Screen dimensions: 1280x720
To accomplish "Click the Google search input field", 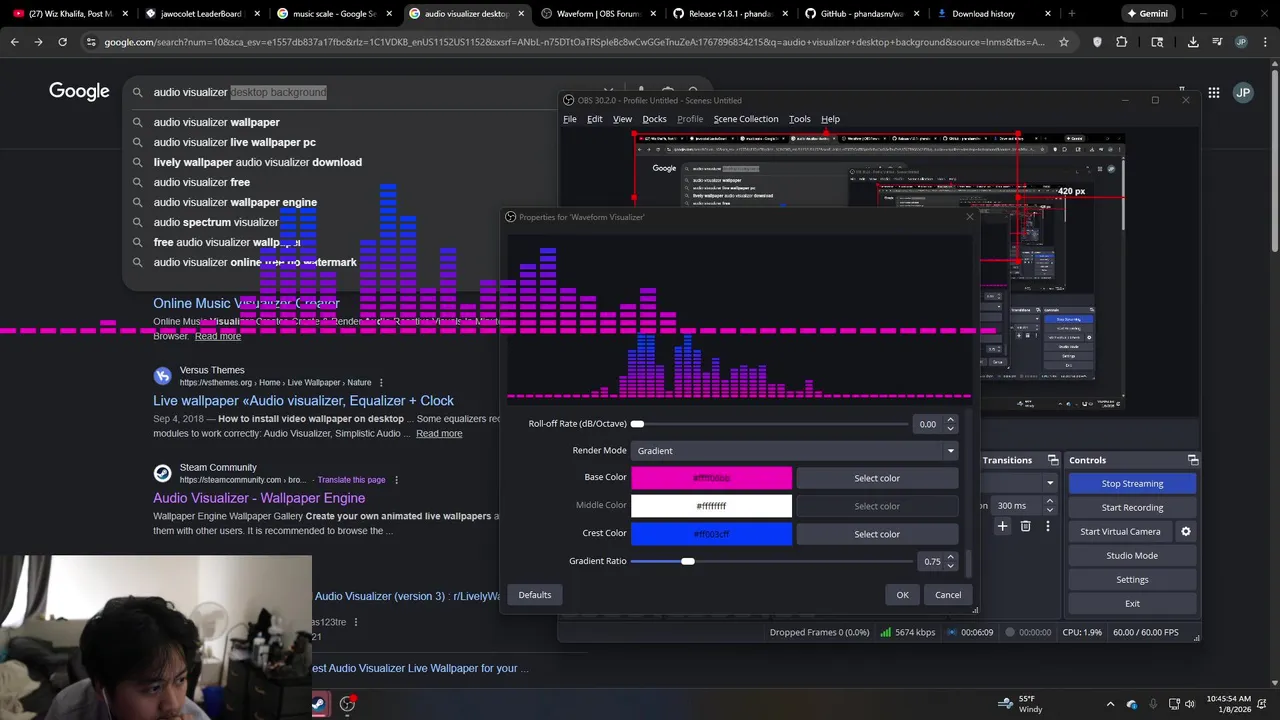I will (370, 92).
